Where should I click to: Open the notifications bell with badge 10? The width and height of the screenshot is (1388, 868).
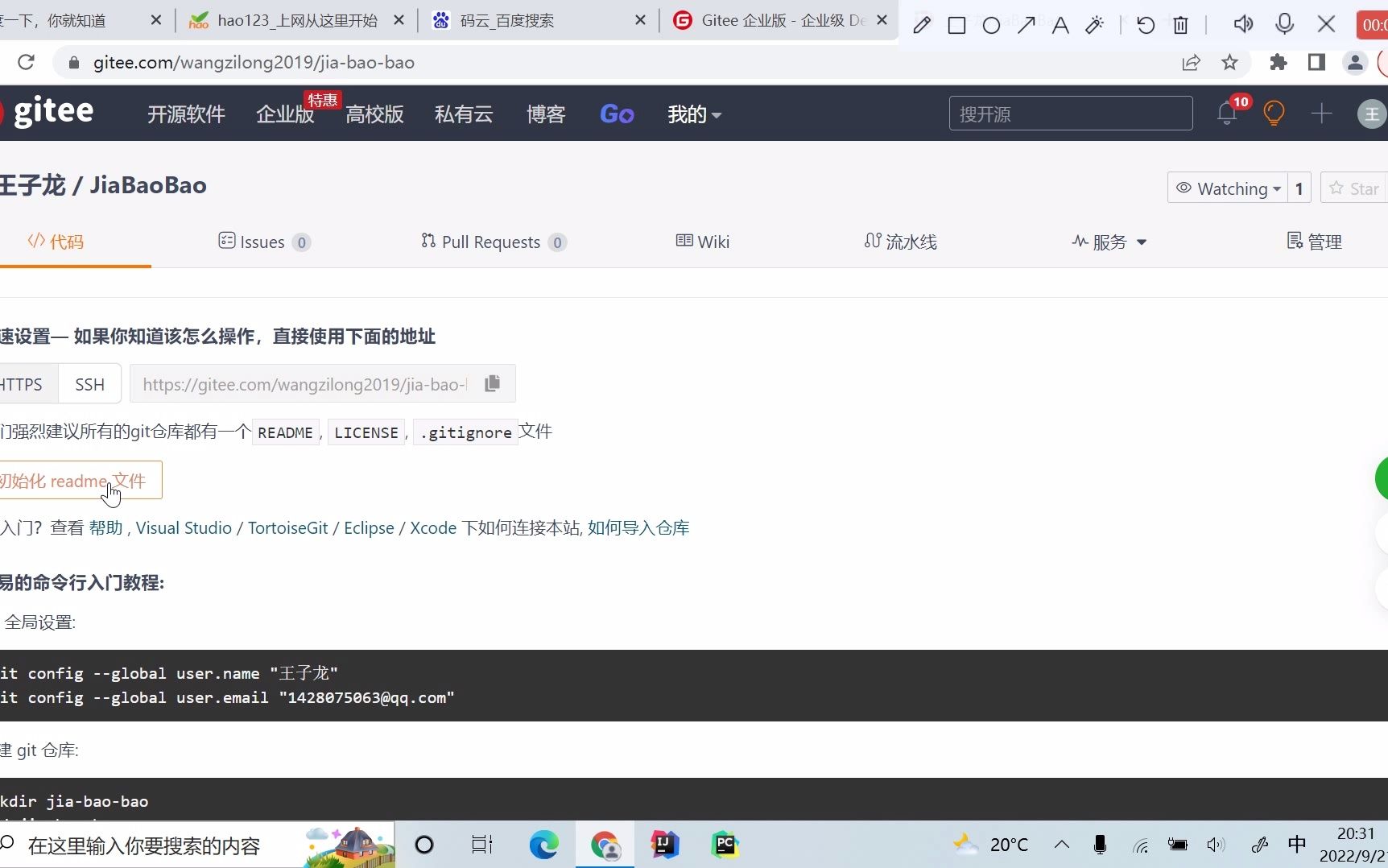(1227, 113)
